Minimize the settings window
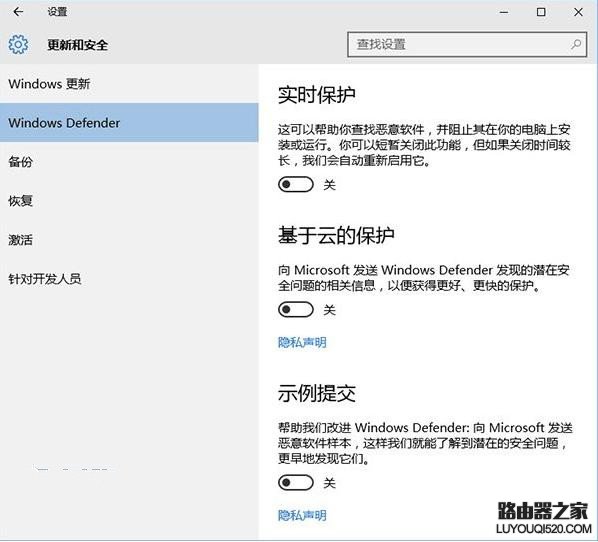The height and width of the screenshot is (542, 598). click(x=504, y=12)
